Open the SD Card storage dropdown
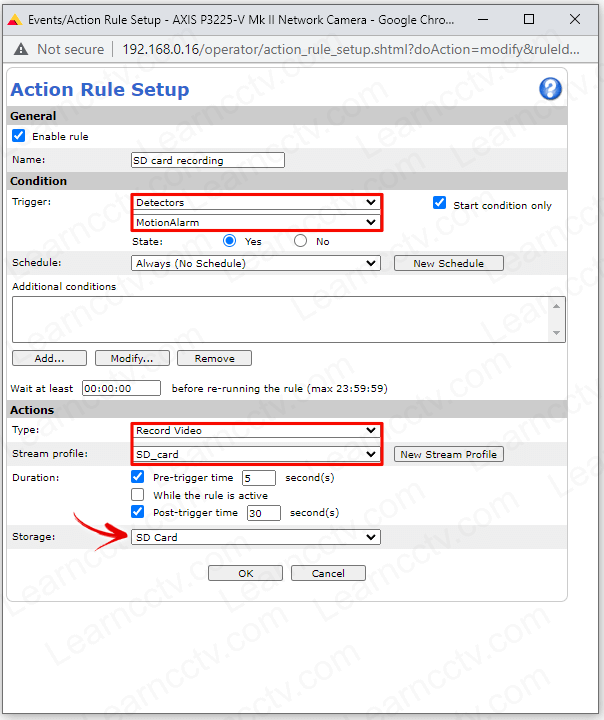 [x=256, y=537]
